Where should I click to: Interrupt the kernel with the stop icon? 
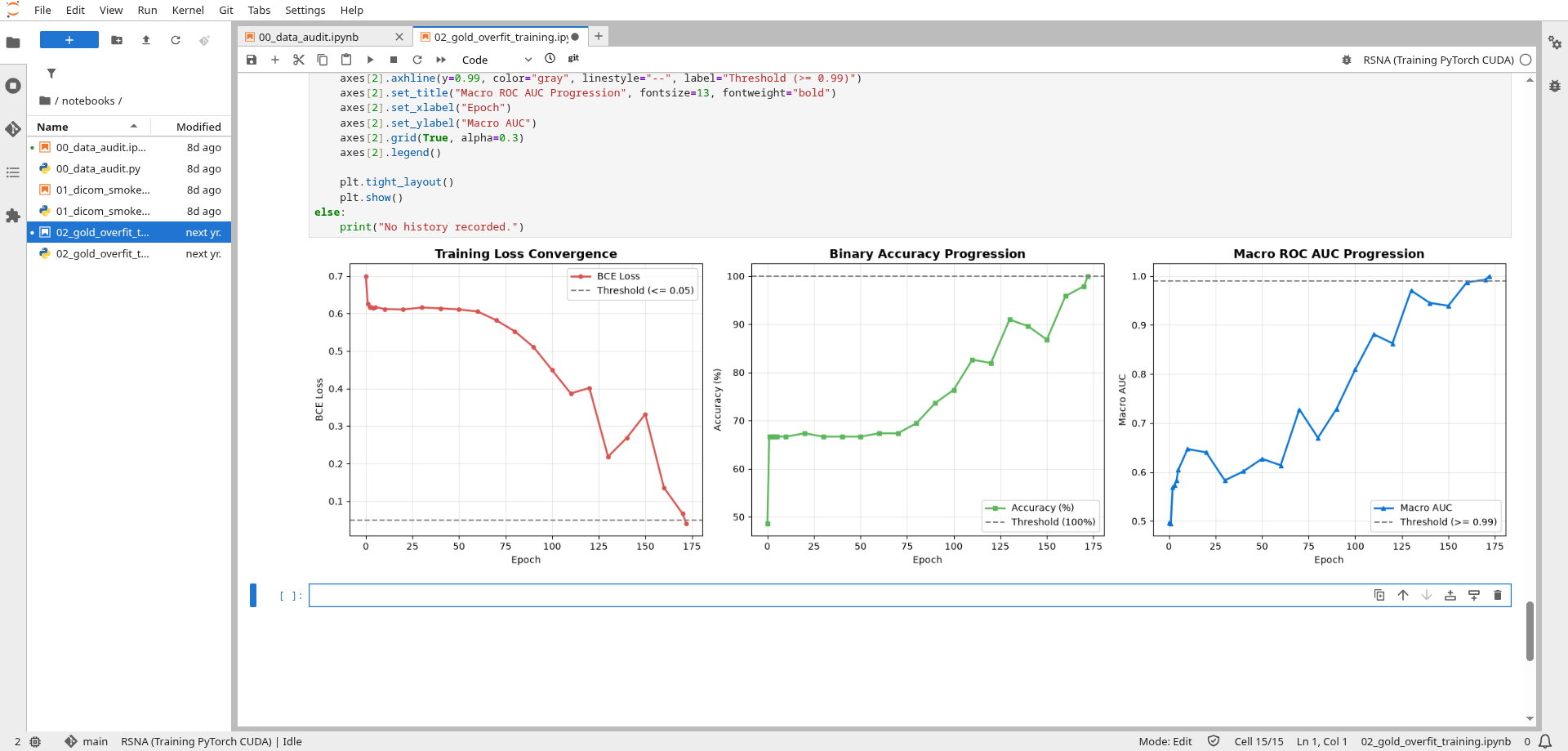(394, 60)
